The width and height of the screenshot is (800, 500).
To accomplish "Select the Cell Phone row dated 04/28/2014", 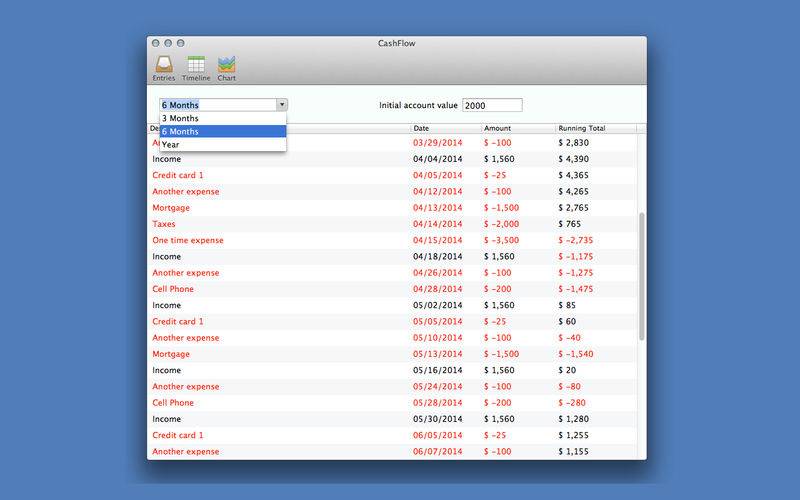I will pyautogui.click(x=392, y=289).
